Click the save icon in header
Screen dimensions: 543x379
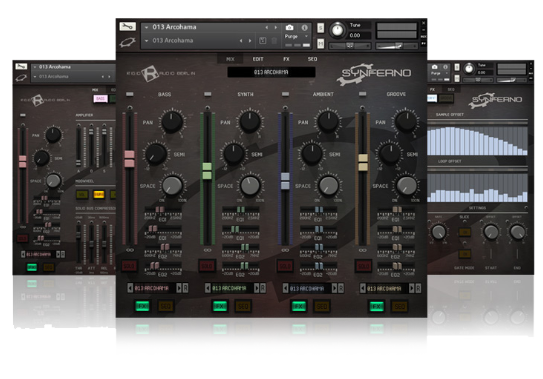pos(262,41)
